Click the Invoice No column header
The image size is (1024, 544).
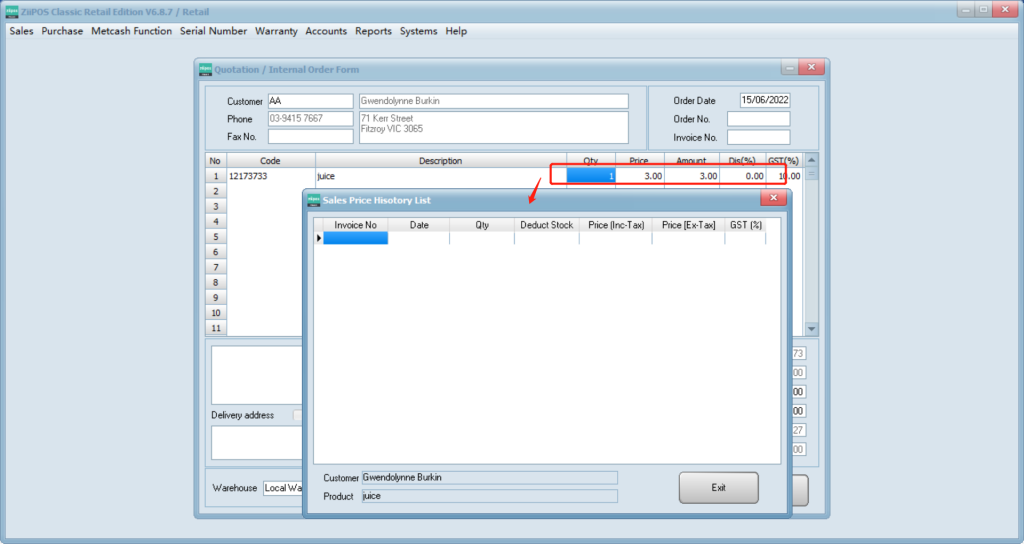click(355, 225)
